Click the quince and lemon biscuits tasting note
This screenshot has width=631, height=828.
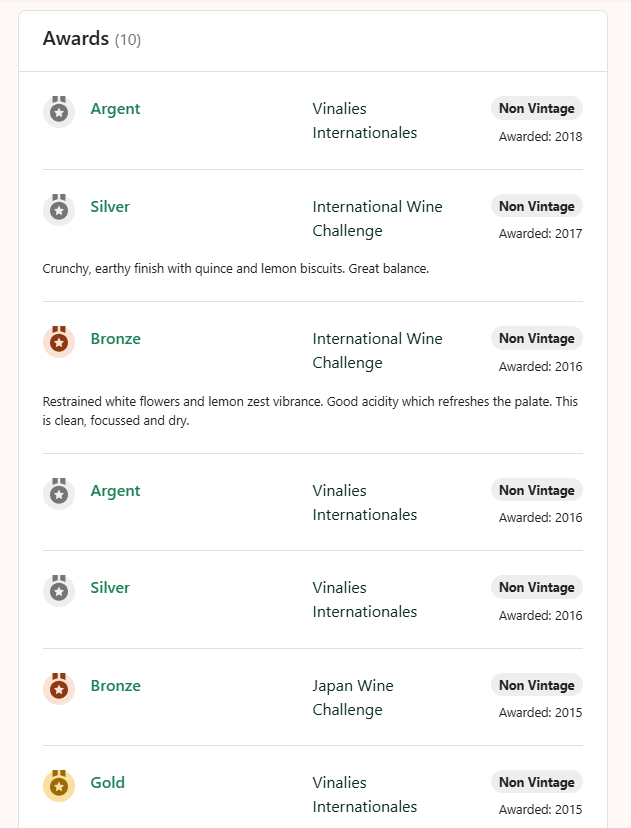pos(236,269)
